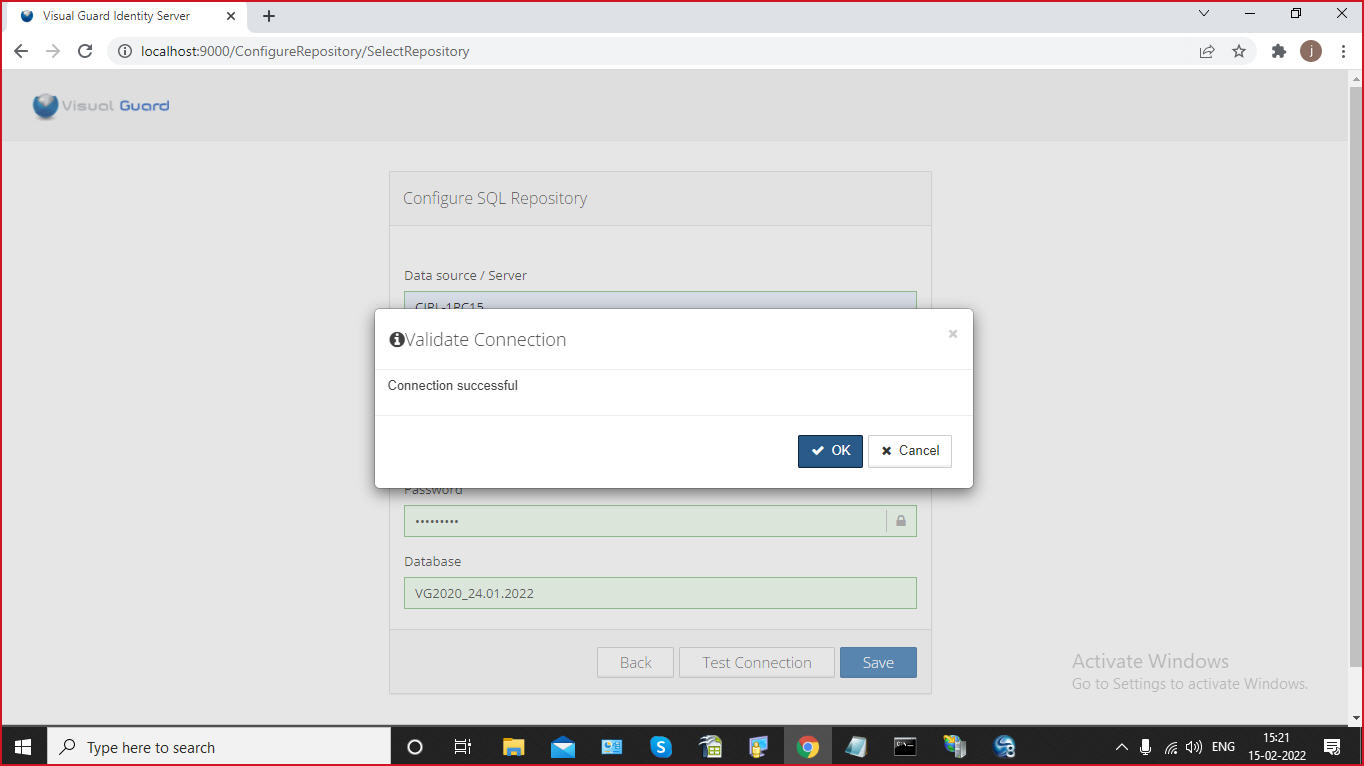Open the Start menu
This screenshot has height=766, width=1364.
point(22,746)
